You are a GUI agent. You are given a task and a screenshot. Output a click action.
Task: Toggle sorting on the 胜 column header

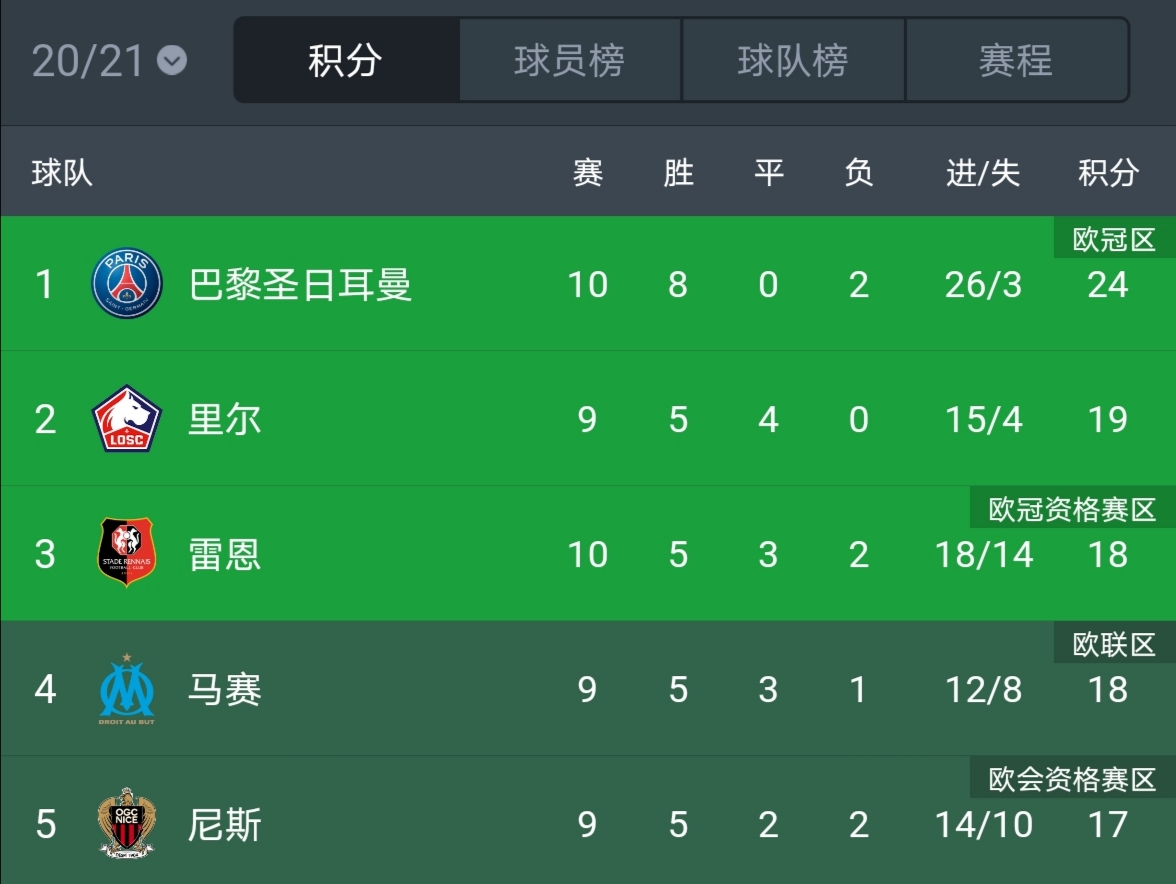coord(678,172)
